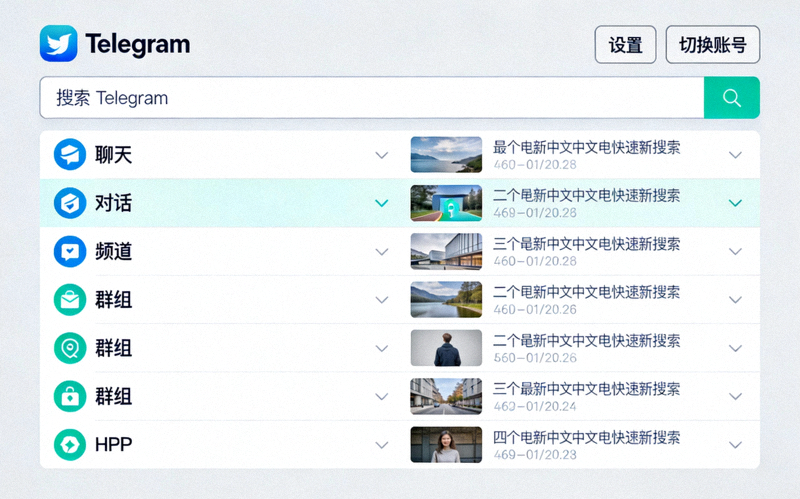Select the HPP label
The height and width of the screenshot is (499, 800).
(113, 445)
